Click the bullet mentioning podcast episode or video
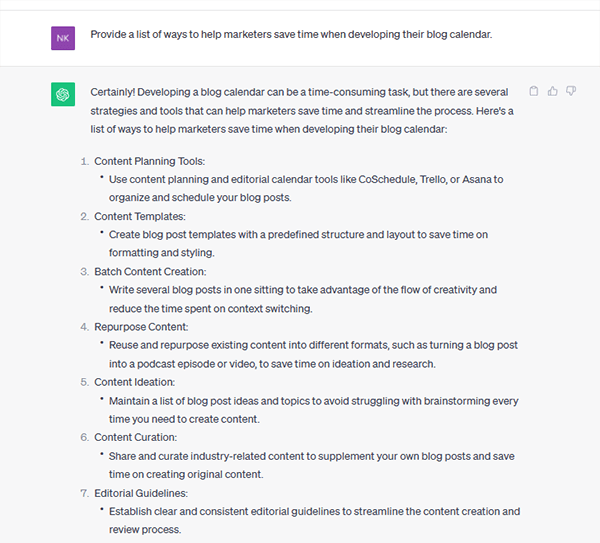Screen dimensions: 600x543 [300, 354]
